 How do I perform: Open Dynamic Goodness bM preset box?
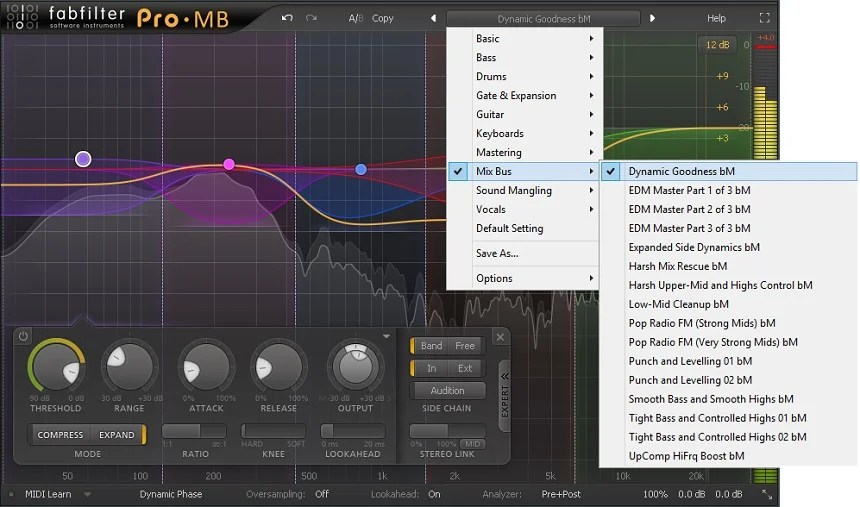click(x=544, y=19)
